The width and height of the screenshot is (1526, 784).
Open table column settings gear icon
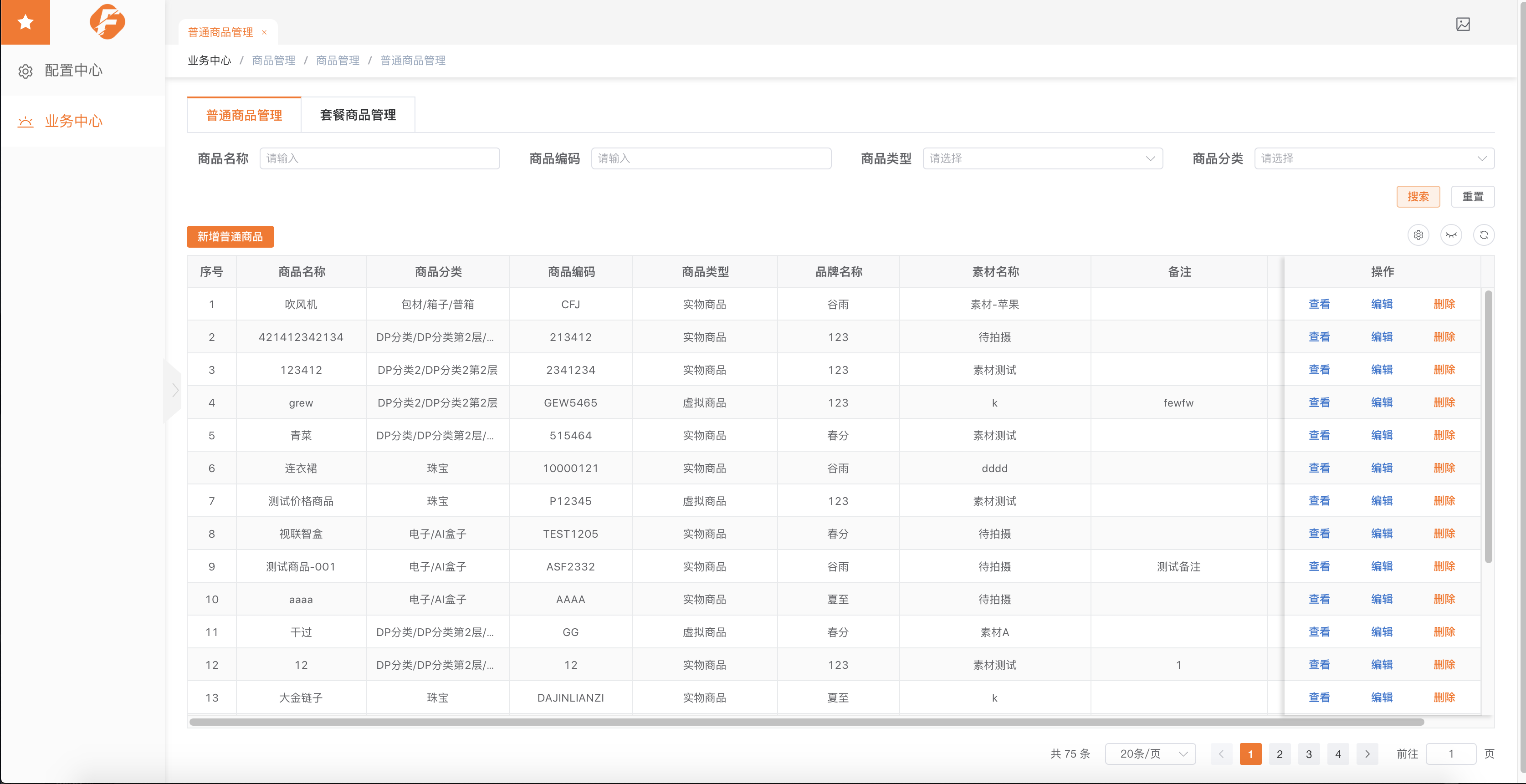1418,235
